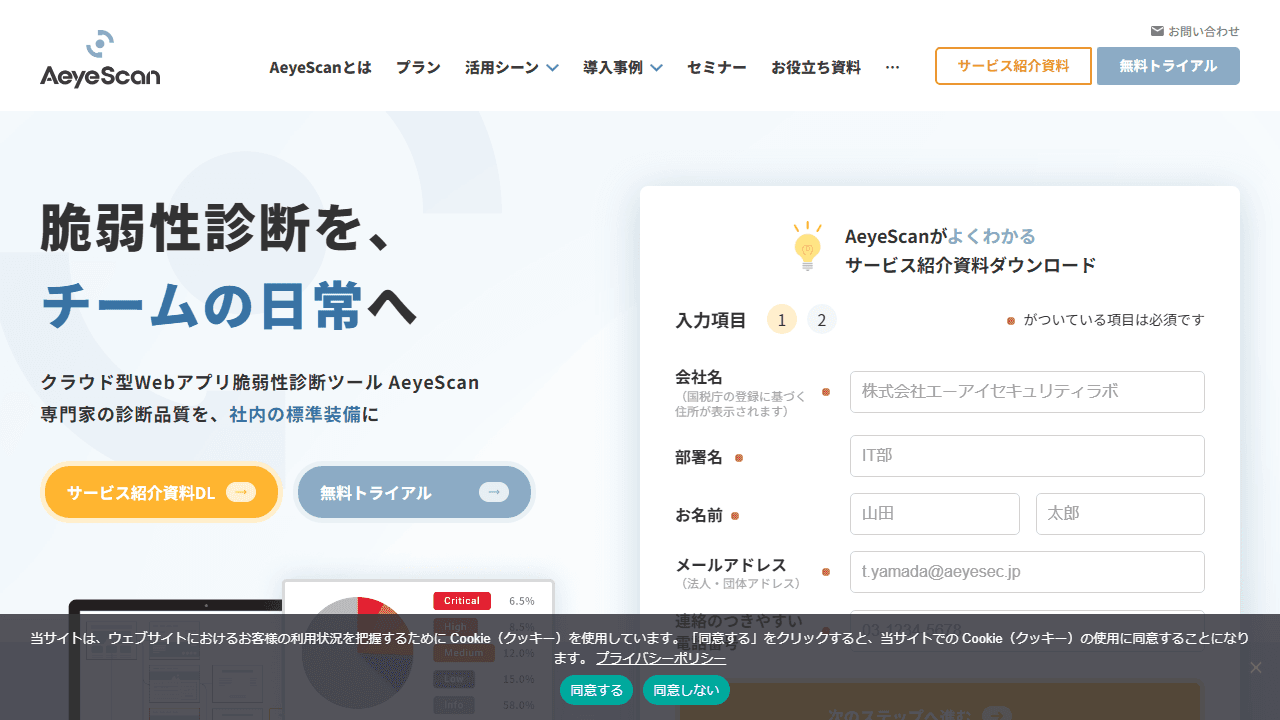Click the AeyeScan logo
This screenshot has height=720, width=1280.
pos(100,60)
